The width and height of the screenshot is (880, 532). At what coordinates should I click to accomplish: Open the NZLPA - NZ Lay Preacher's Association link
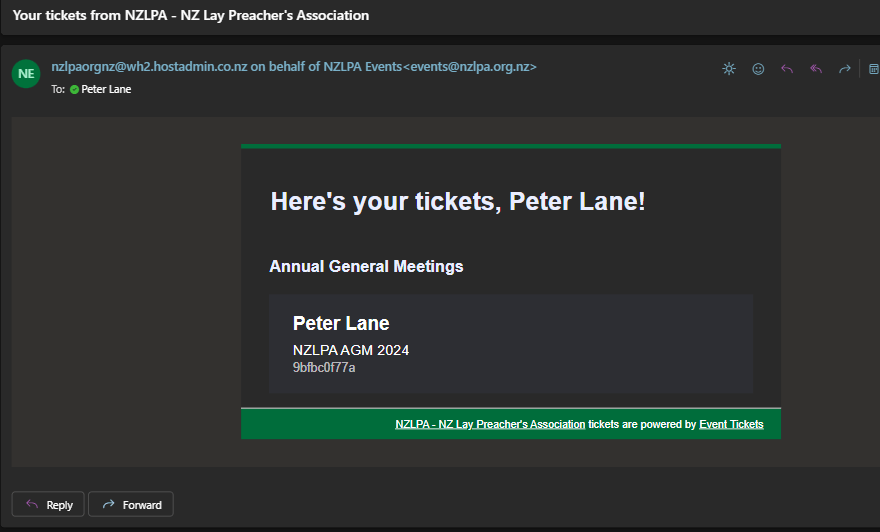click(490, 424)
